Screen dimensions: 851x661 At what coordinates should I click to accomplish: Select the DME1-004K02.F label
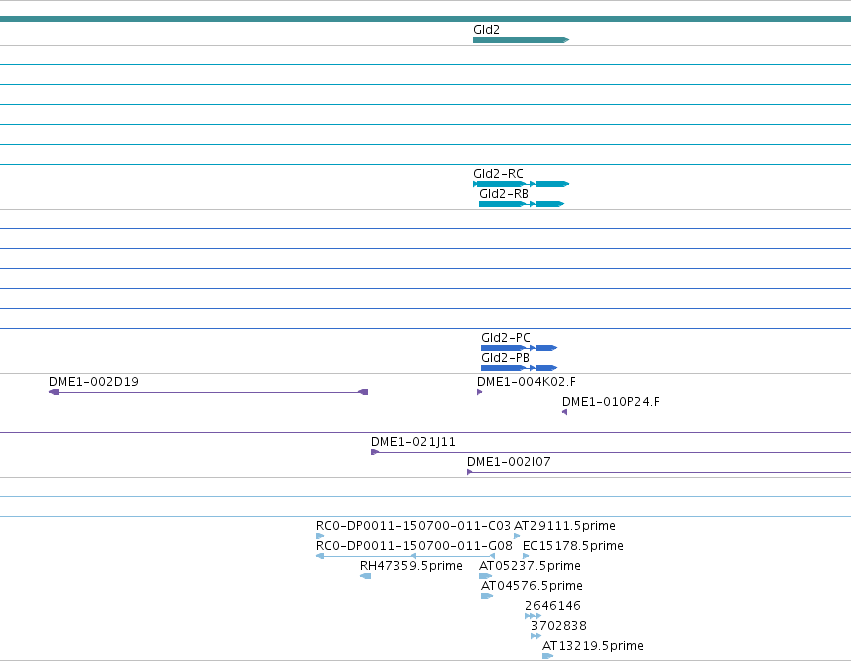tap(526, 382)
